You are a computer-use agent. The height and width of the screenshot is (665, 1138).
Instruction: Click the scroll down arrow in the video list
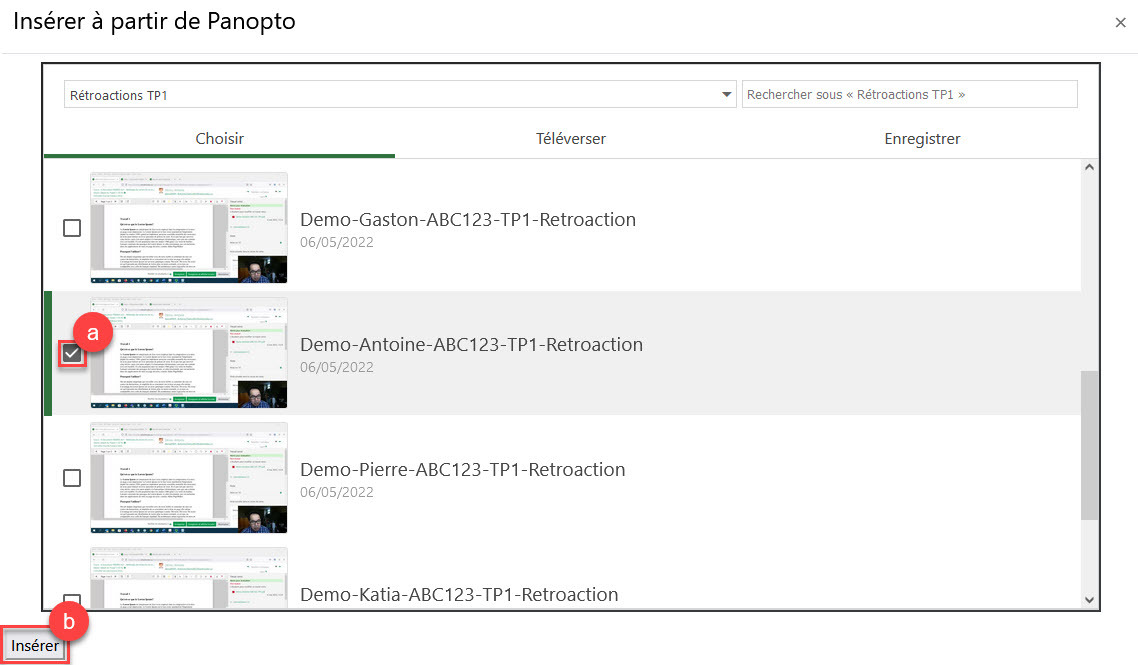(x=1090, y=599)
